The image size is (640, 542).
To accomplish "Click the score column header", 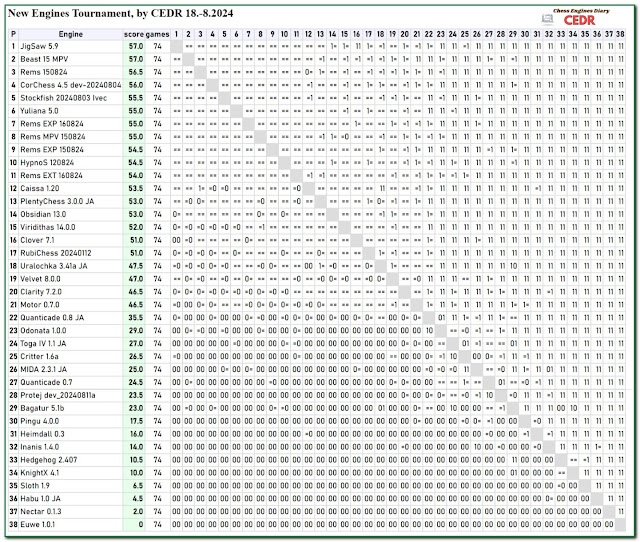I will (x=134, y=34).
